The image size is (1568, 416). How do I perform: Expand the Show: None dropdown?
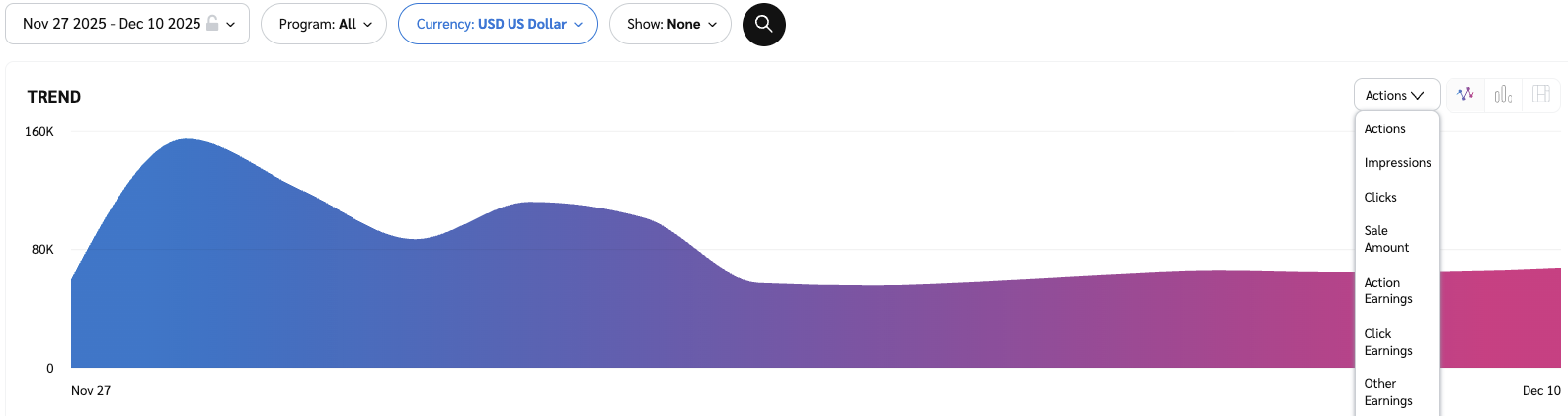(670, 24)
